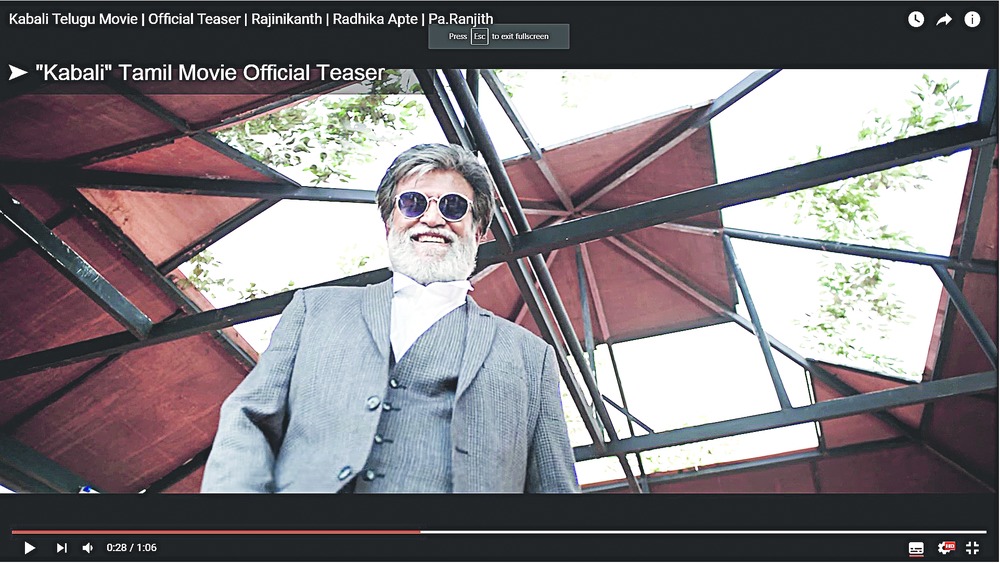
Task: Exit fullscreen using the bottom-right icon
Action: pos(972,548)
